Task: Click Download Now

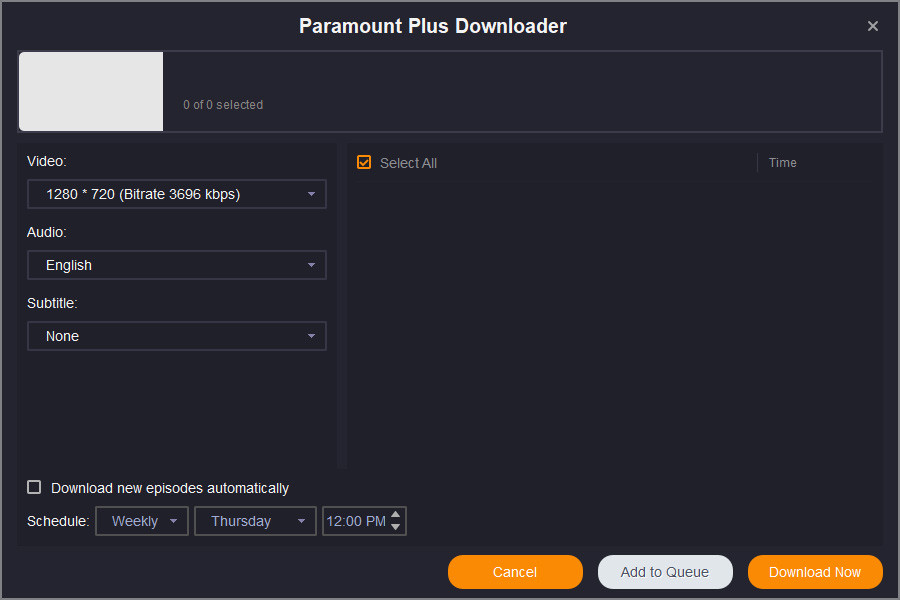Action: pos(815,572)
